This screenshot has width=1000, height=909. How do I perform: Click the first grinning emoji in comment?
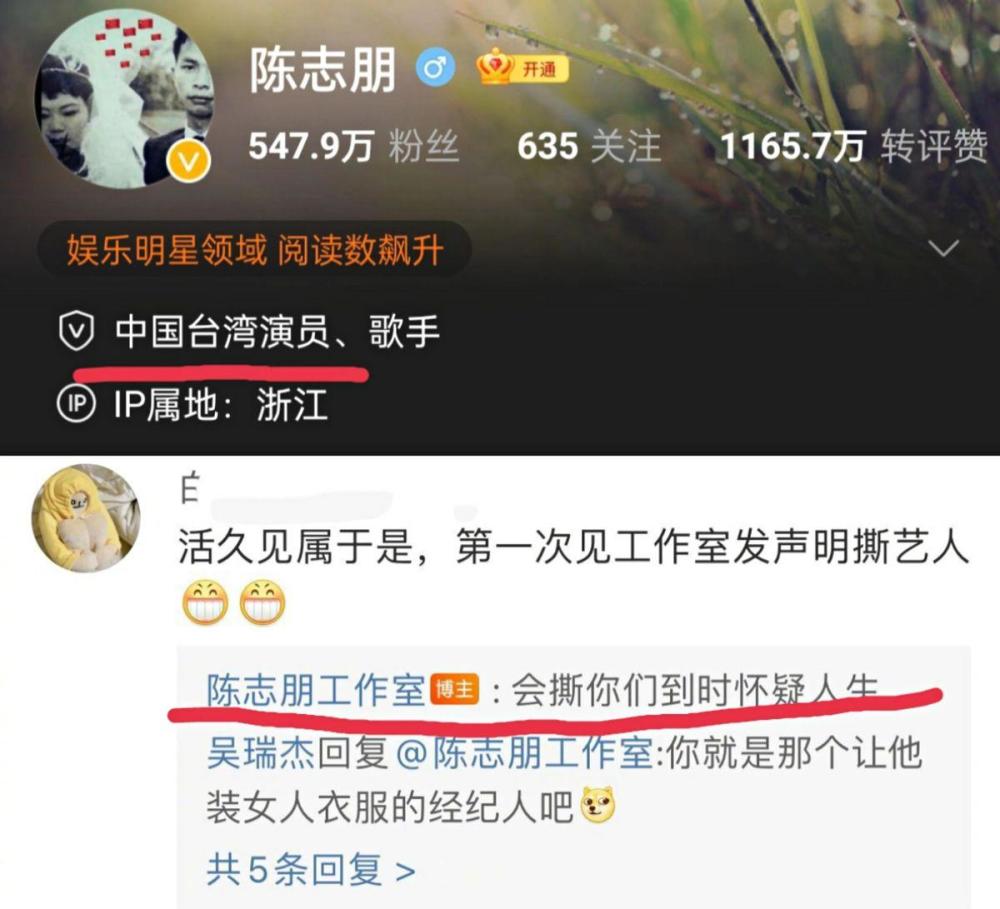[205, 602]
